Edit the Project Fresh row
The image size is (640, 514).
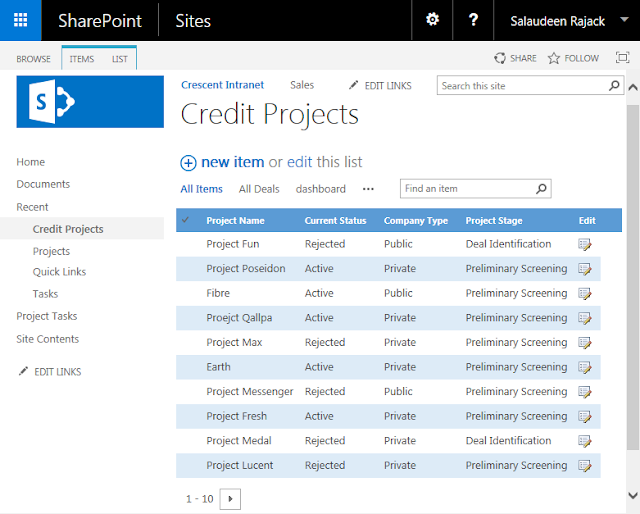(584, 416)
